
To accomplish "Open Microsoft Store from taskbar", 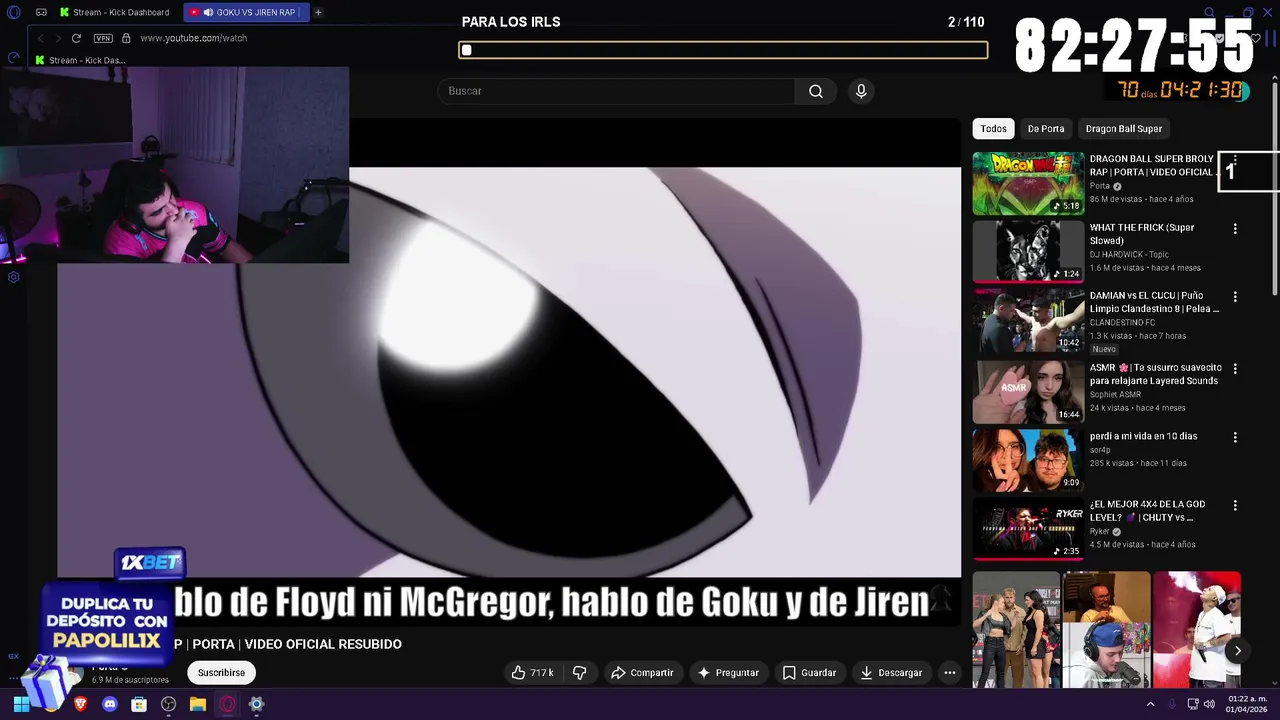I will (139, 704).
